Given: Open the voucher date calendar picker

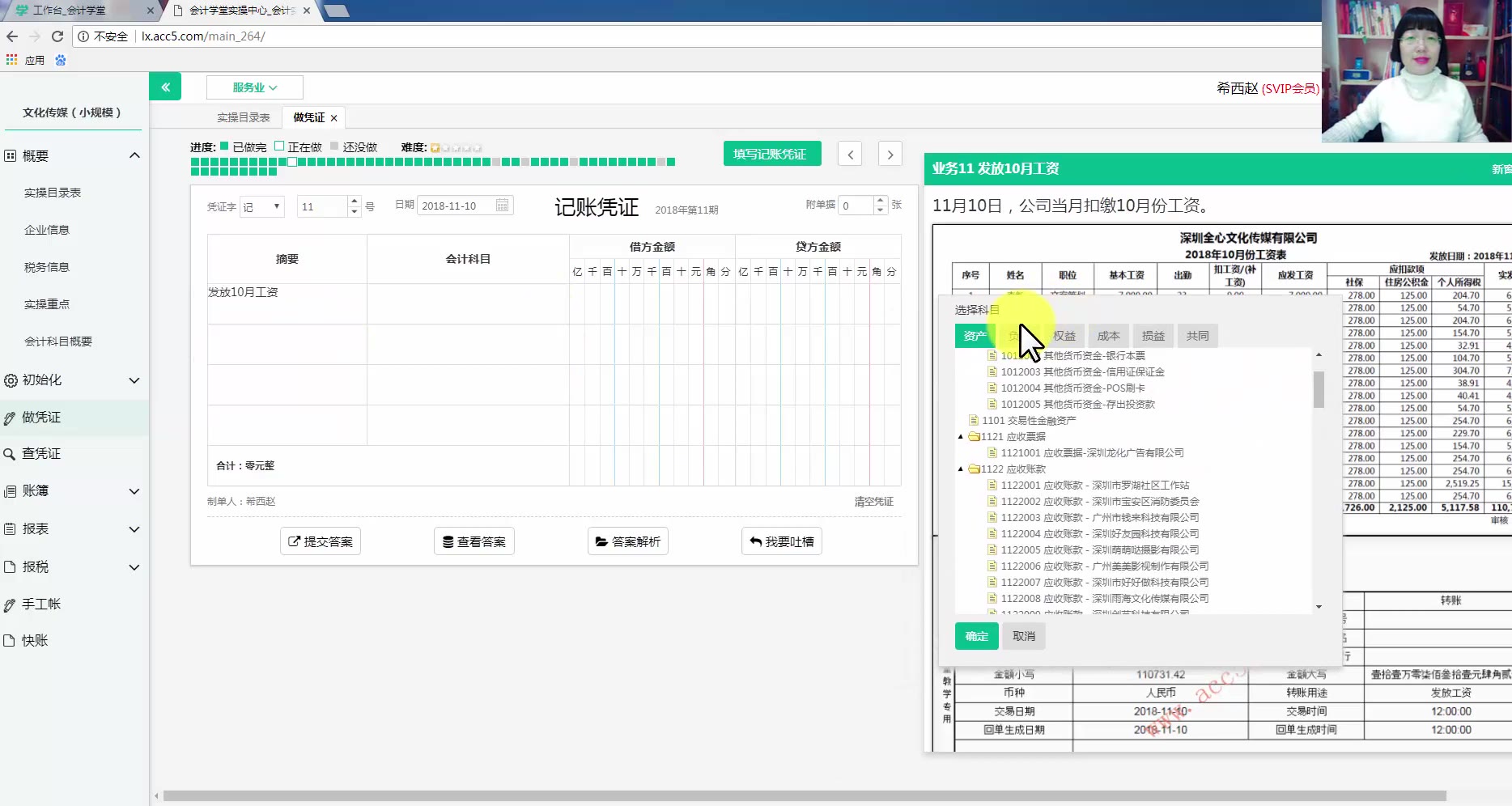Looking at the screenshot, I should click(503, 205).
